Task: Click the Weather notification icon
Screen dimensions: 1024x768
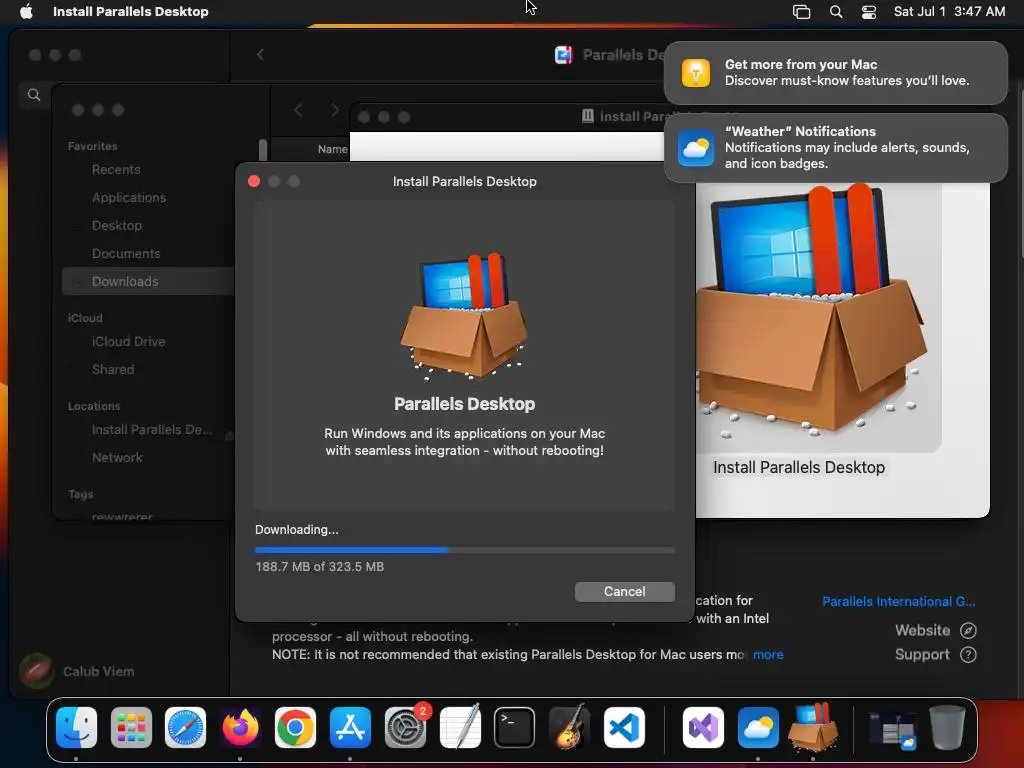Action: tap(696, 148)
